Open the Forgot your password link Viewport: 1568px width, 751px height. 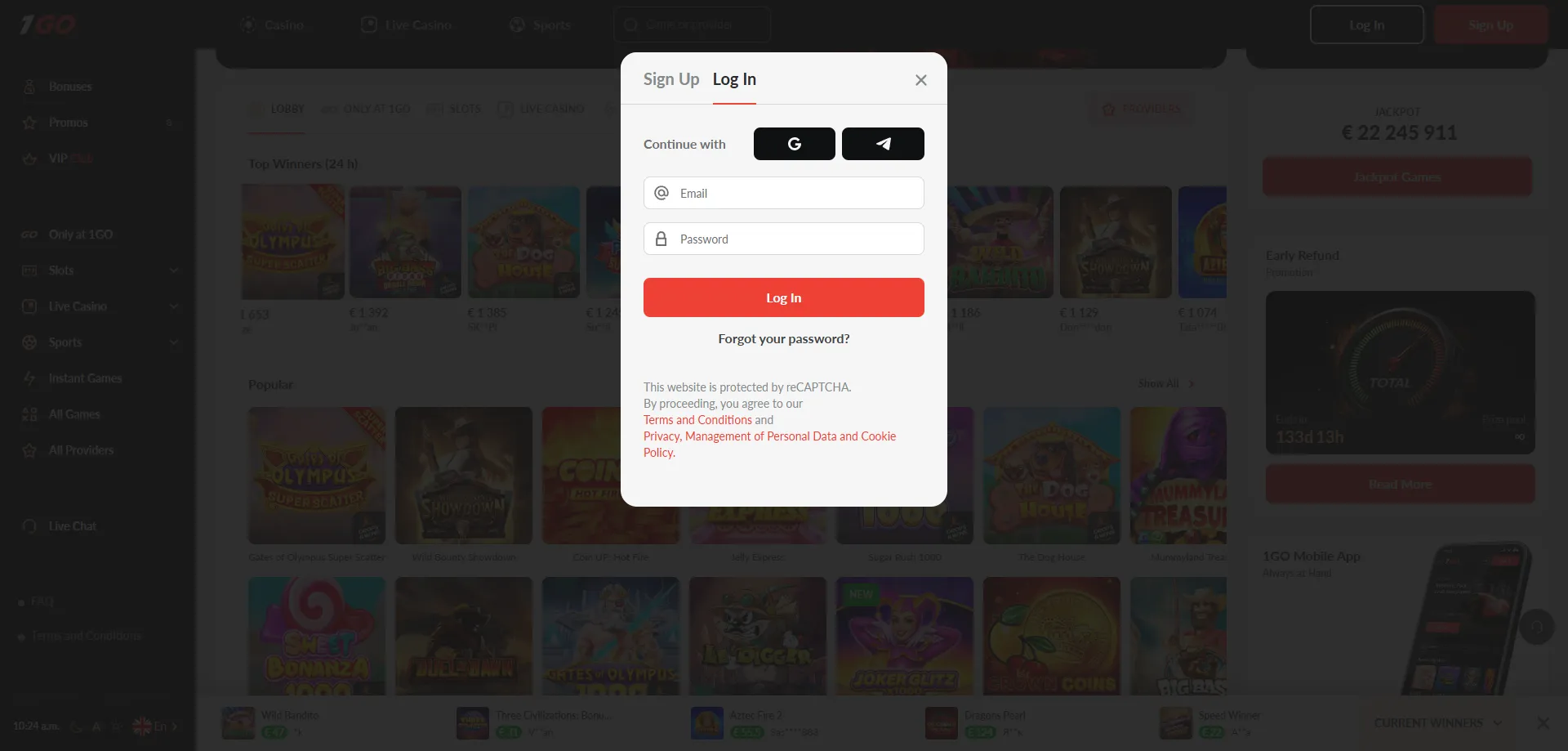[x=783, y=338]
